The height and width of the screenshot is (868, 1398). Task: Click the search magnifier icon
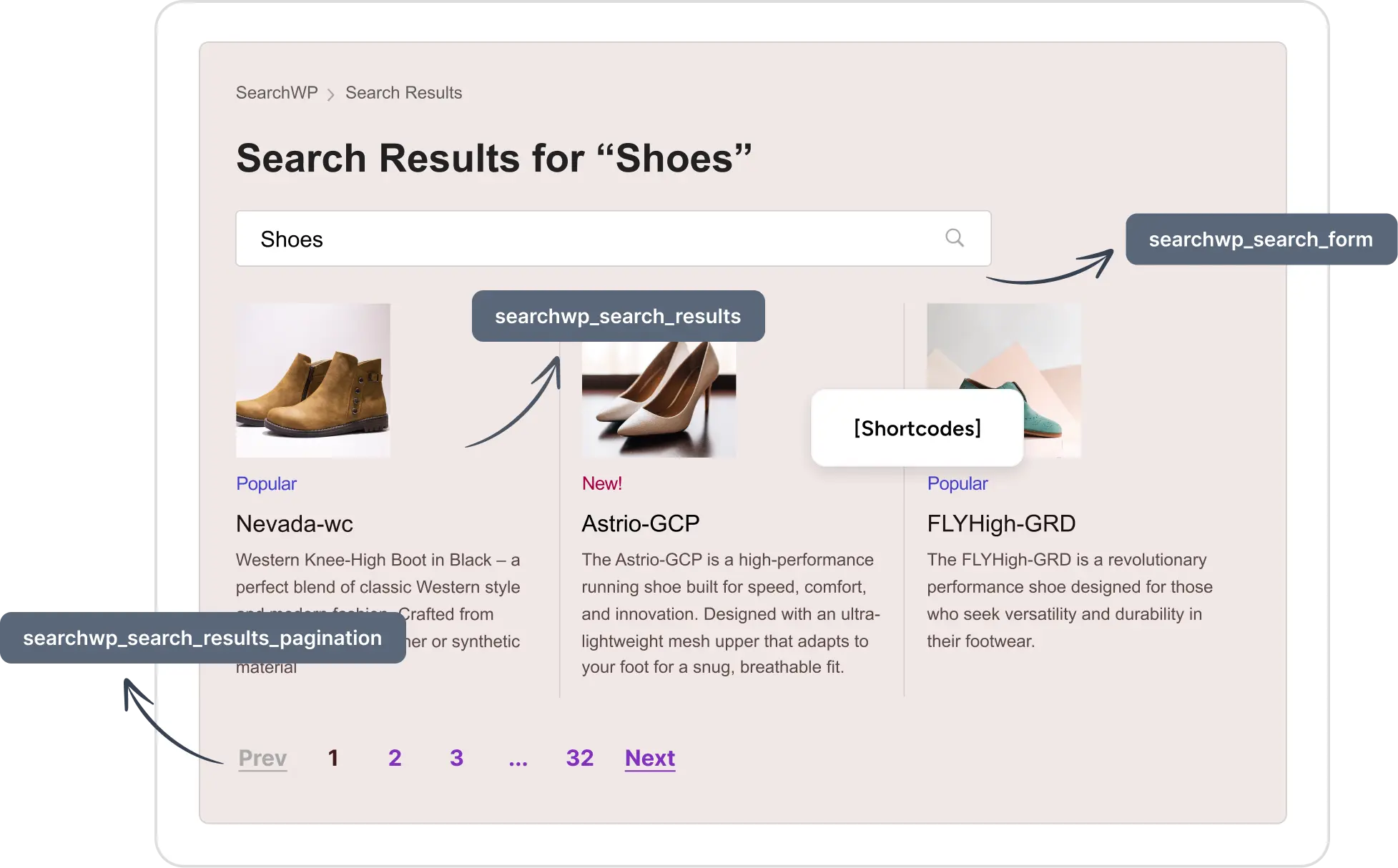pos(954,237)
